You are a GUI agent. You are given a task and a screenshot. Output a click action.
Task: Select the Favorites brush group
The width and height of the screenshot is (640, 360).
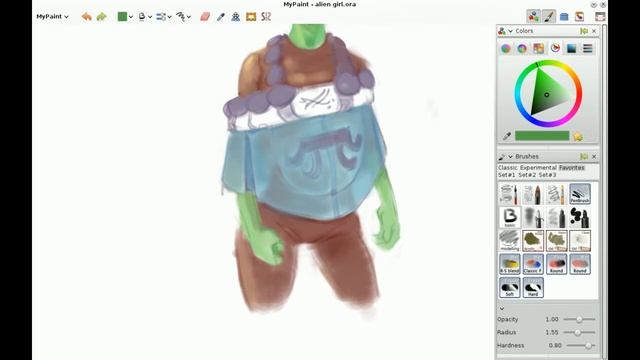[x=572, y=168]
